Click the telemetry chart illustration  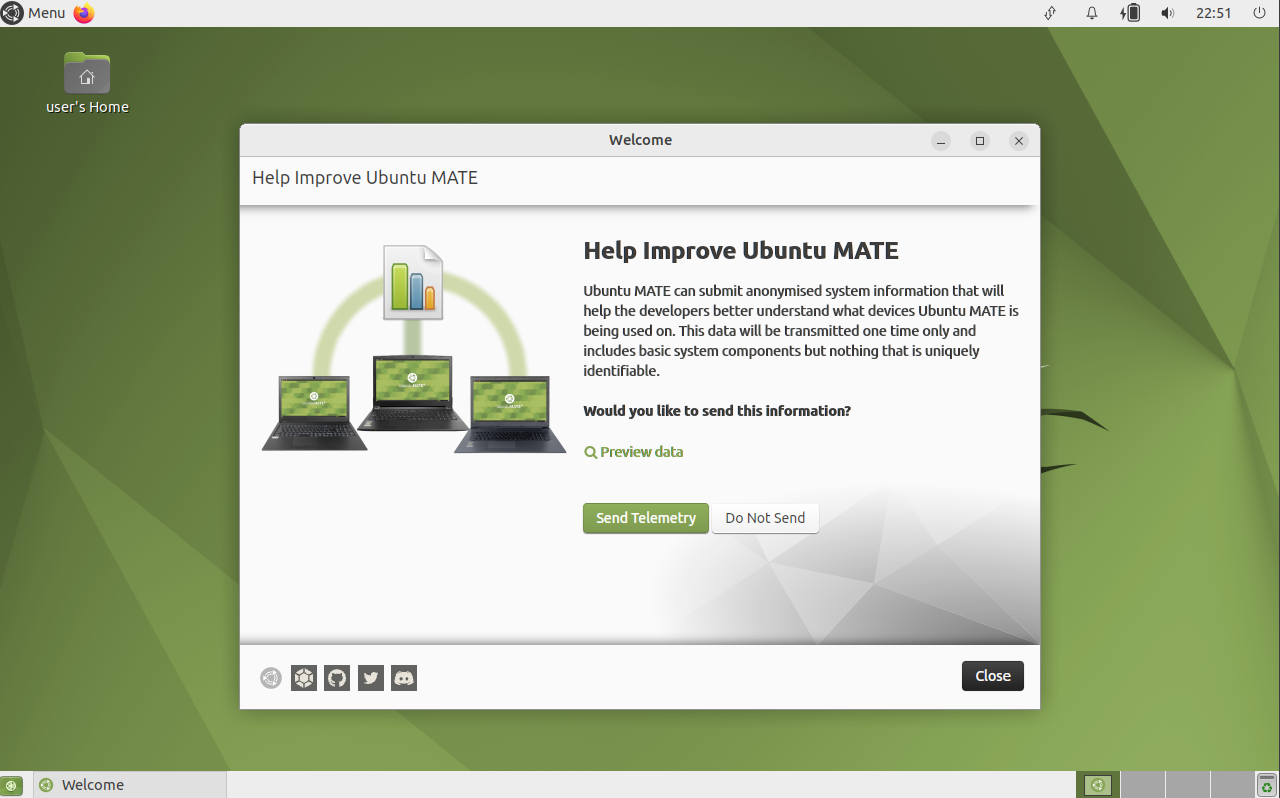click(414, 349)
